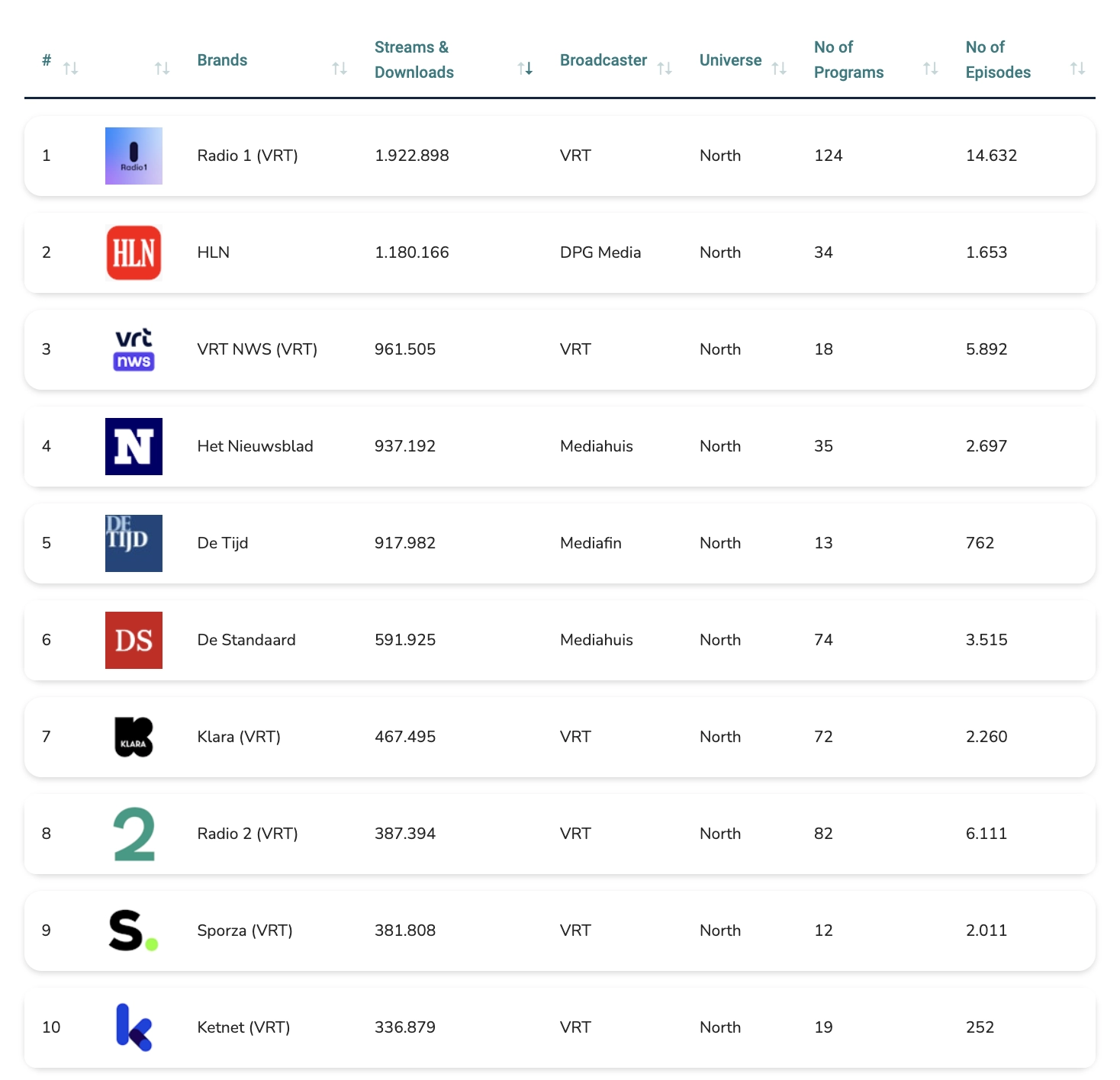Image resolution: width=1120 pixels, height=1080 pixels.
Task: Sort by No of Programs arrows
Action: (930, 69)
